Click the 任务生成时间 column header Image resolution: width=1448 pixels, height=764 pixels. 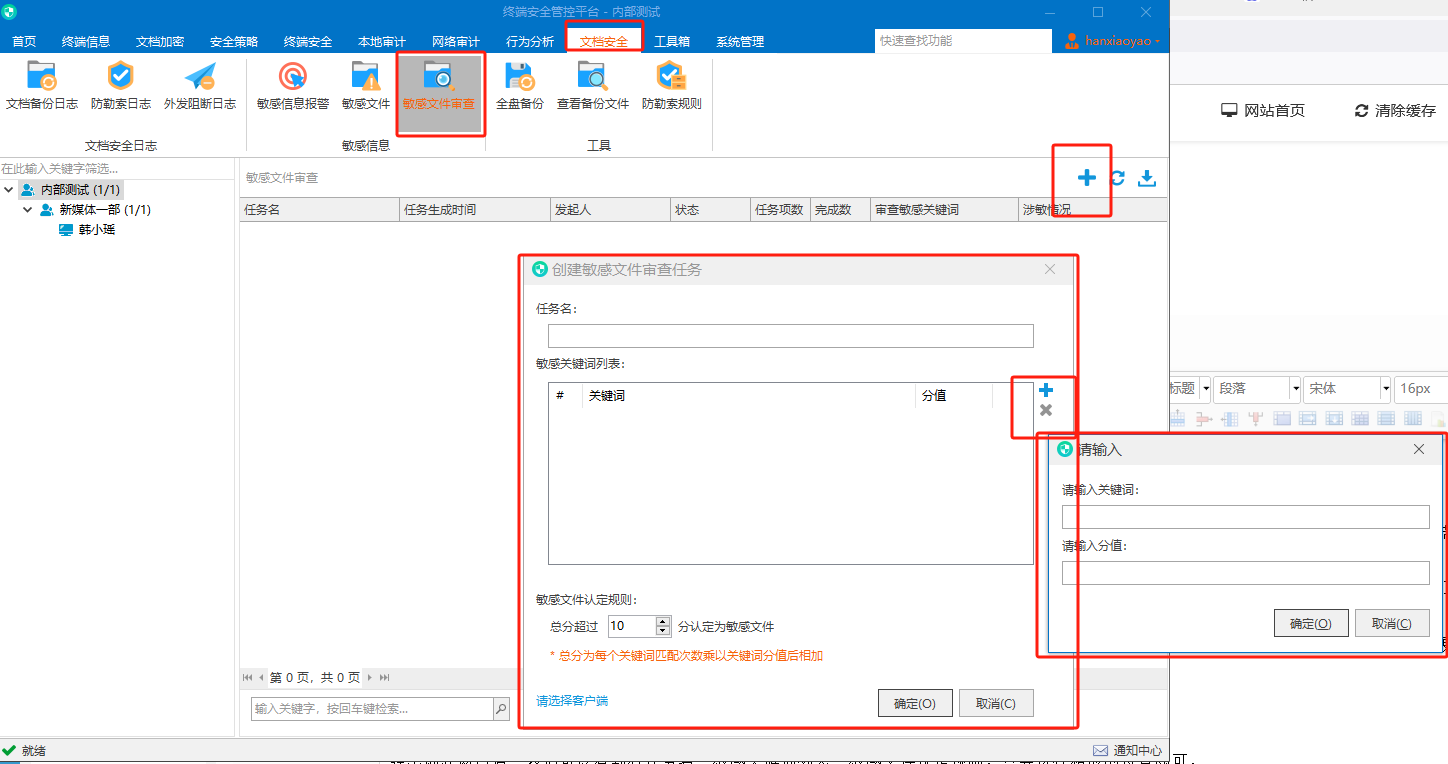(475, 210)
